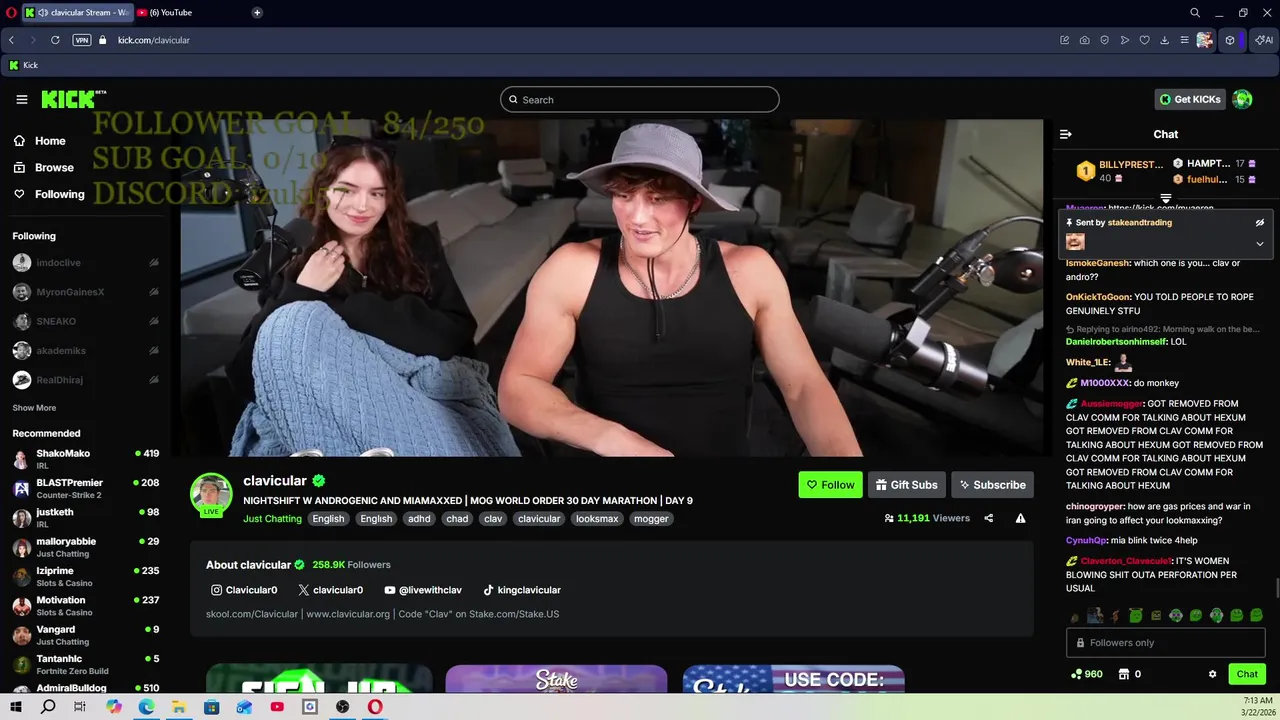Viewport: 1280px width, 720px height.
Task: Check the 960 KICKs balance
Action: tap(1086, 674)
